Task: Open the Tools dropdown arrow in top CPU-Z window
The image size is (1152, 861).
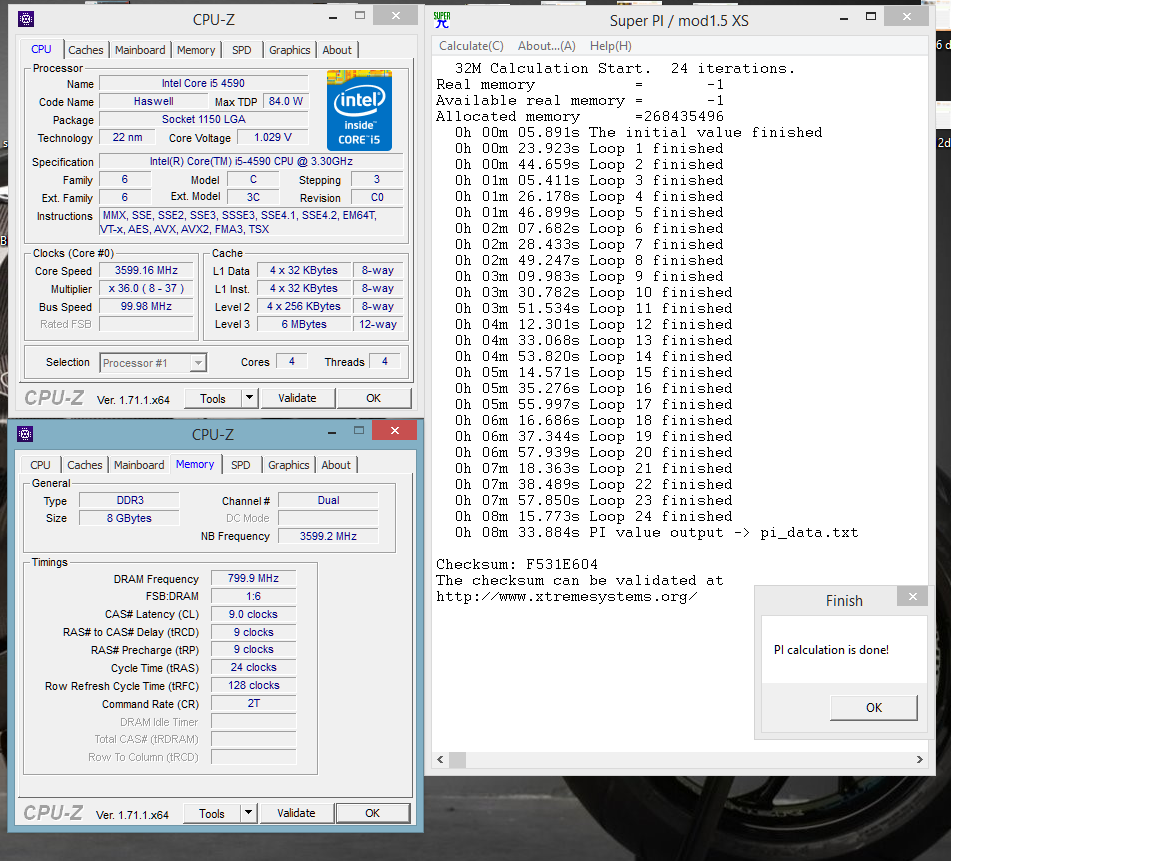Action: point(249,398)
